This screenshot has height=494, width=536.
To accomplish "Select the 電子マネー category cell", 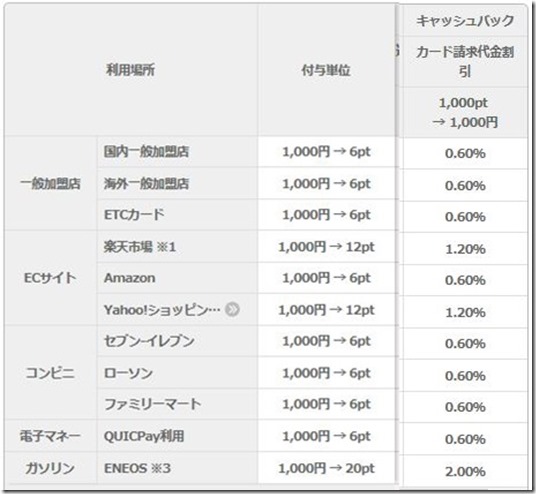I will [x=50, y=436].
